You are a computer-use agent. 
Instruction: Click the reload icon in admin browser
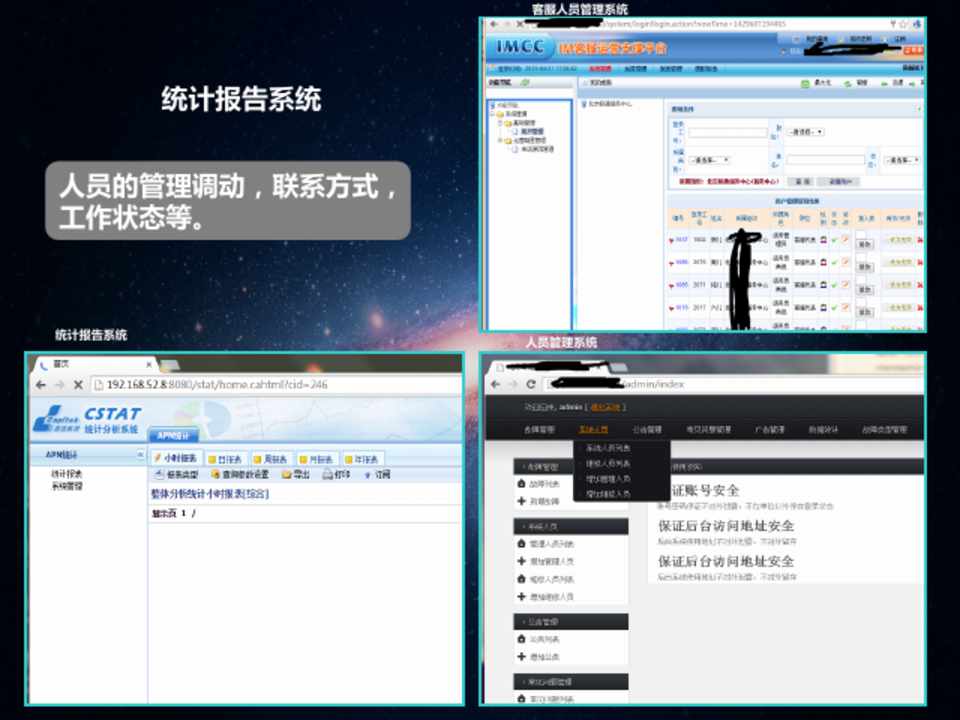coord(530,385)
